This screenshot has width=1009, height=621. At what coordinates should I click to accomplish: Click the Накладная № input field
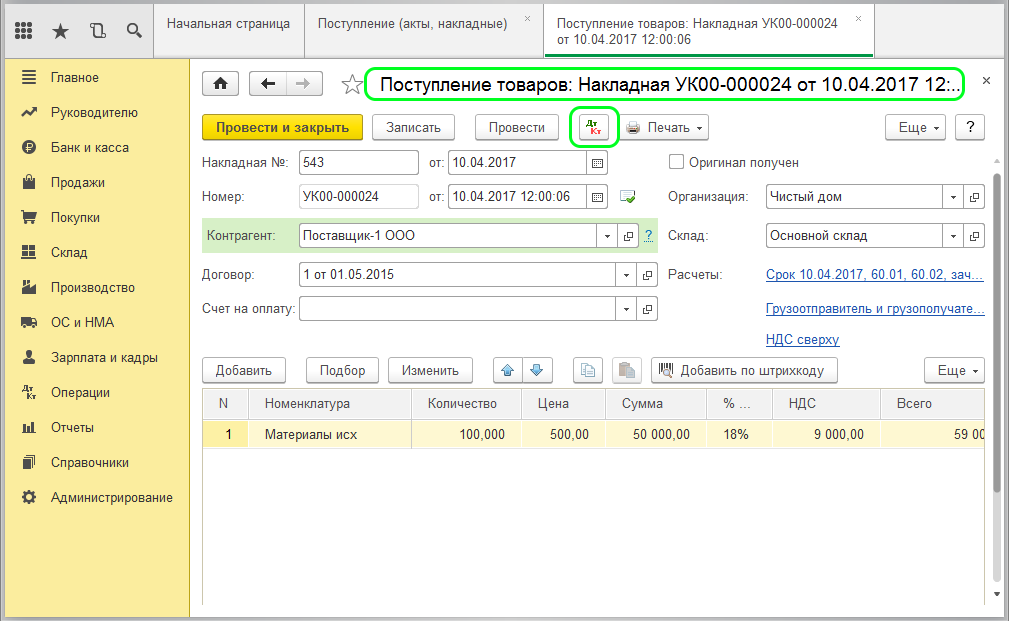[x=358, y=162]
